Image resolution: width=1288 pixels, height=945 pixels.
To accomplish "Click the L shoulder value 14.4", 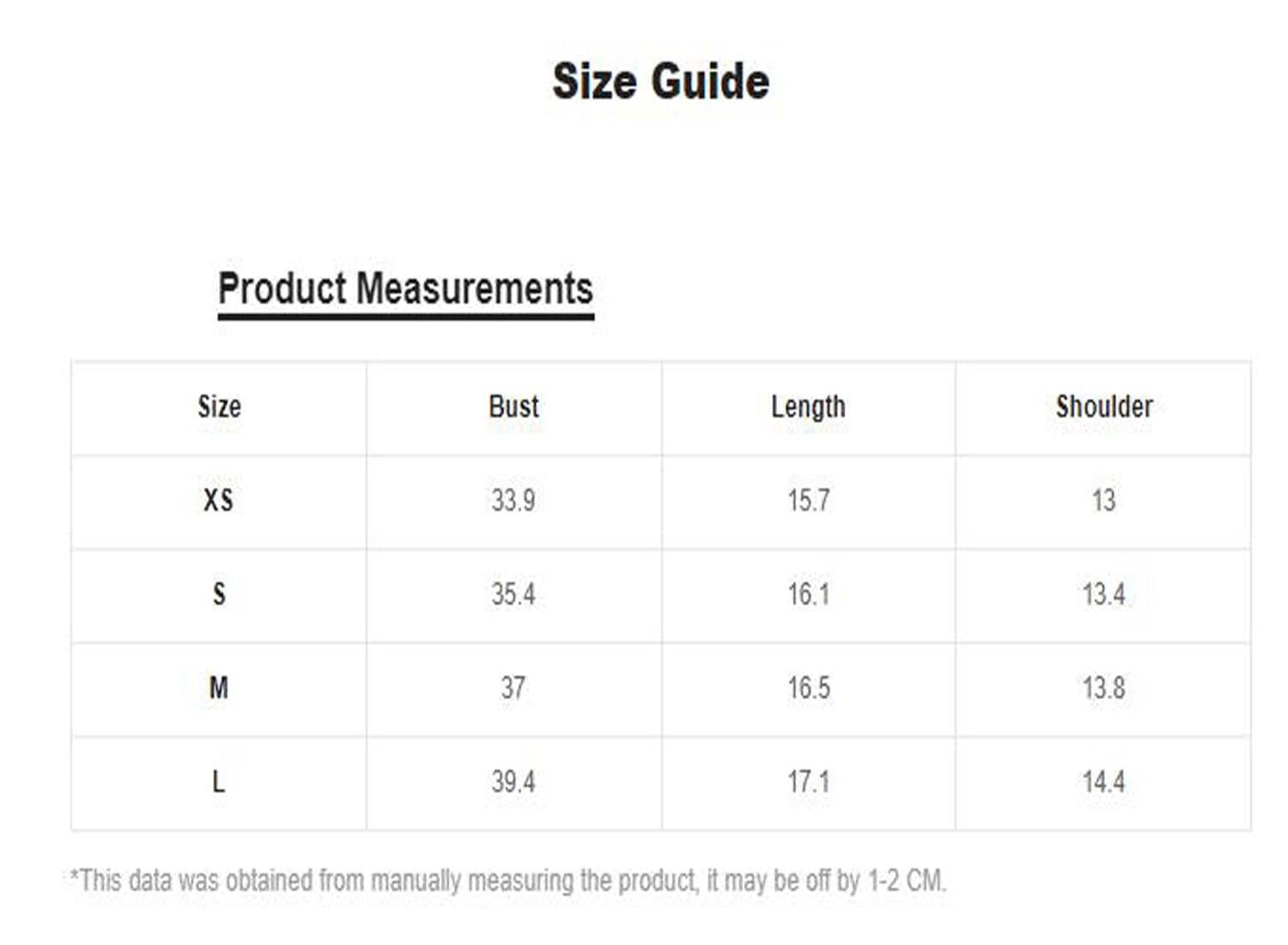I will click(x=1103, y=781).
